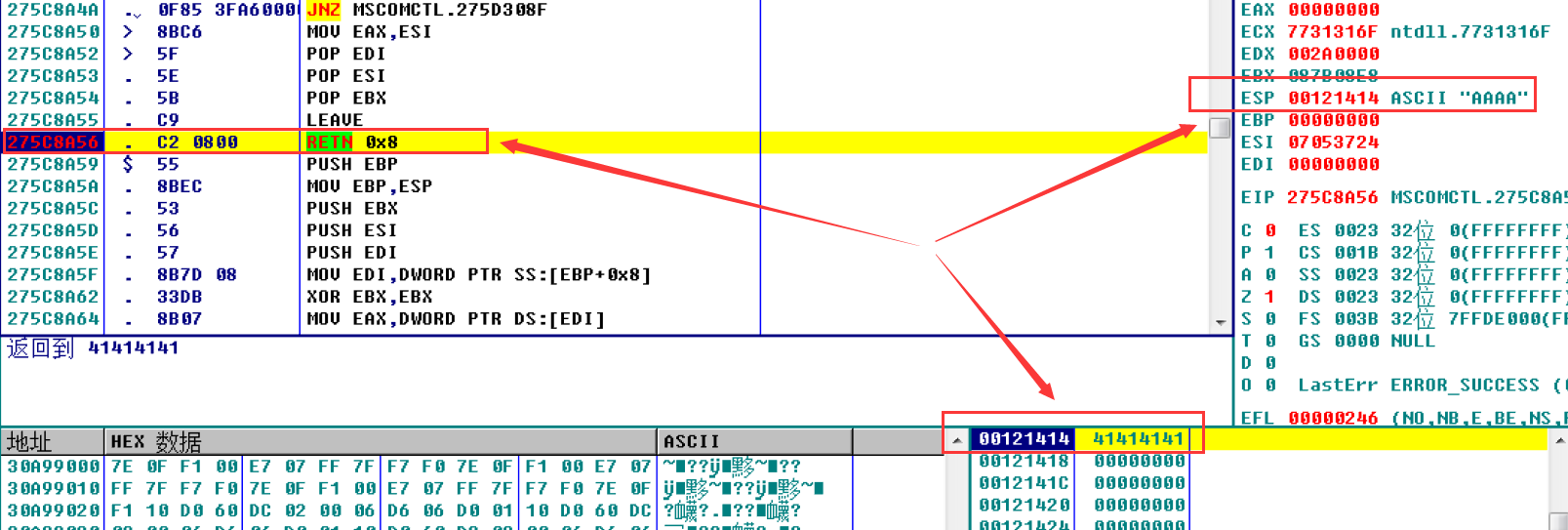Click the '返回到 41414141' info line
The height and width of the screenshot is (530, 1568).
pyautogui.click(x=93, y=348)
